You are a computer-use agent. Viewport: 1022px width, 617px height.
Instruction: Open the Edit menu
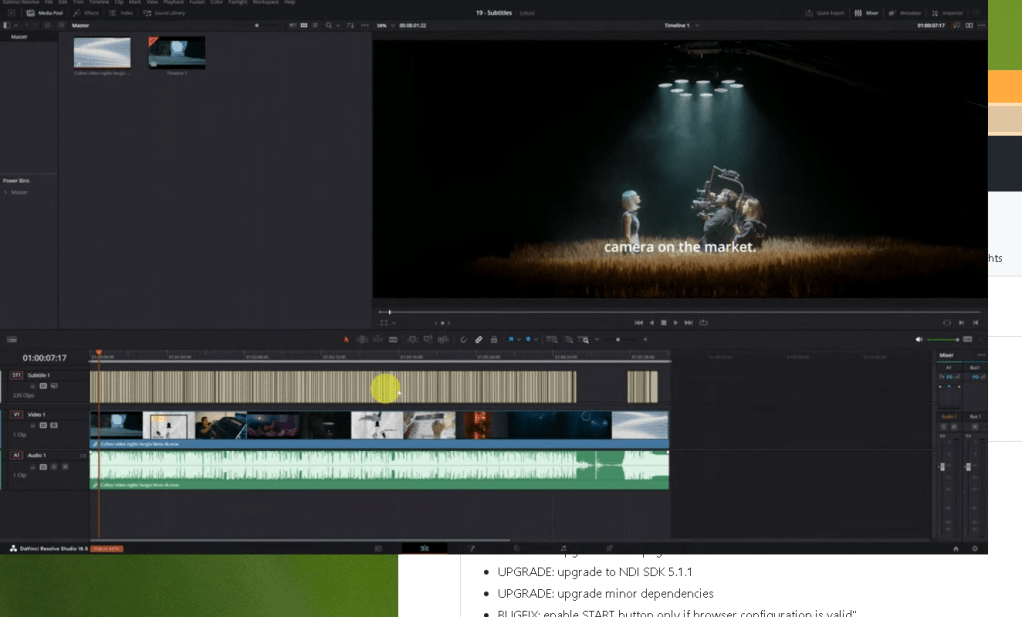[x=63, y=3]
